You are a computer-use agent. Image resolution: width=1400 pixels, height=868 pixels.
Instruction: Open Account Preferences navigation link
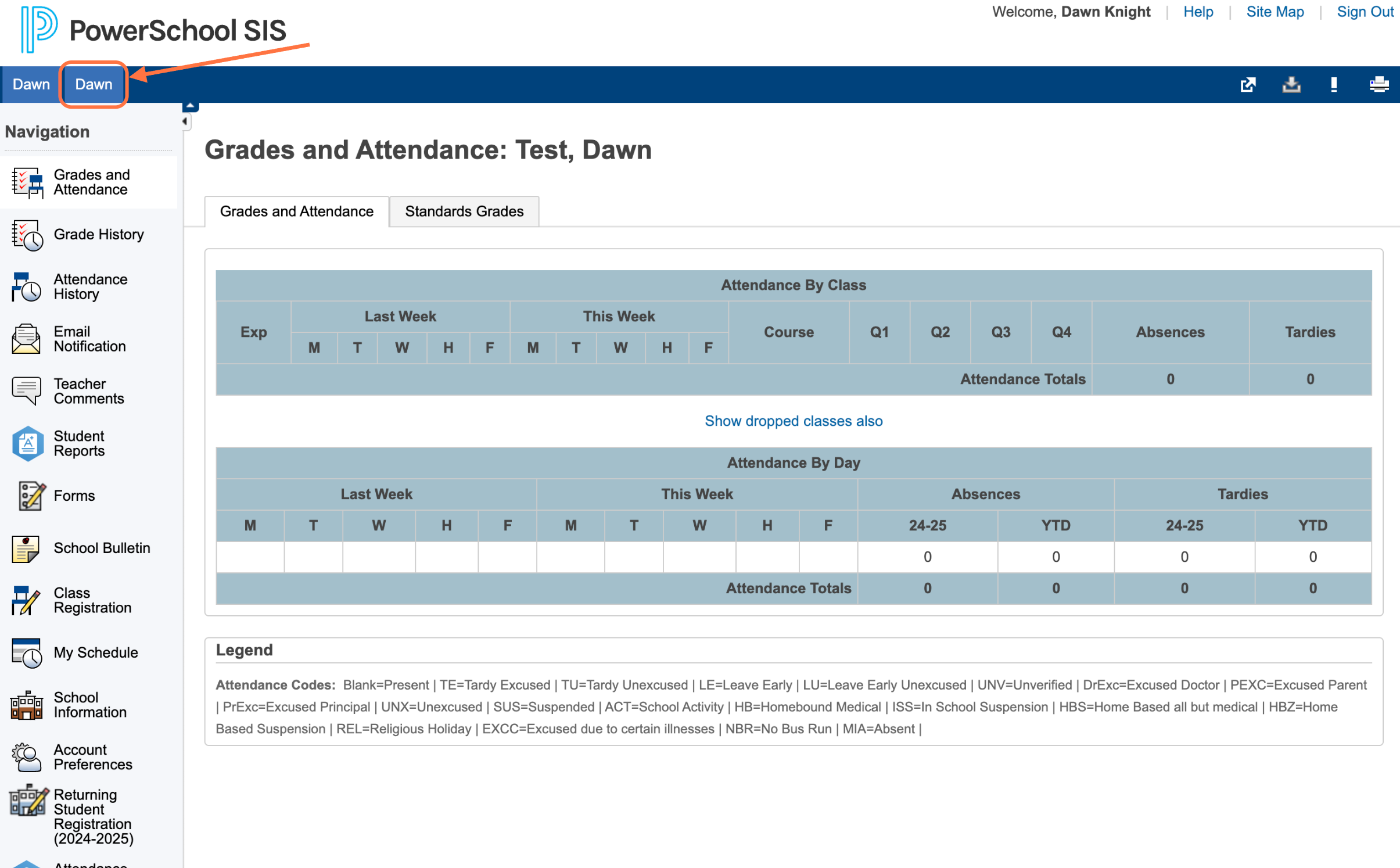click(93, 758)
